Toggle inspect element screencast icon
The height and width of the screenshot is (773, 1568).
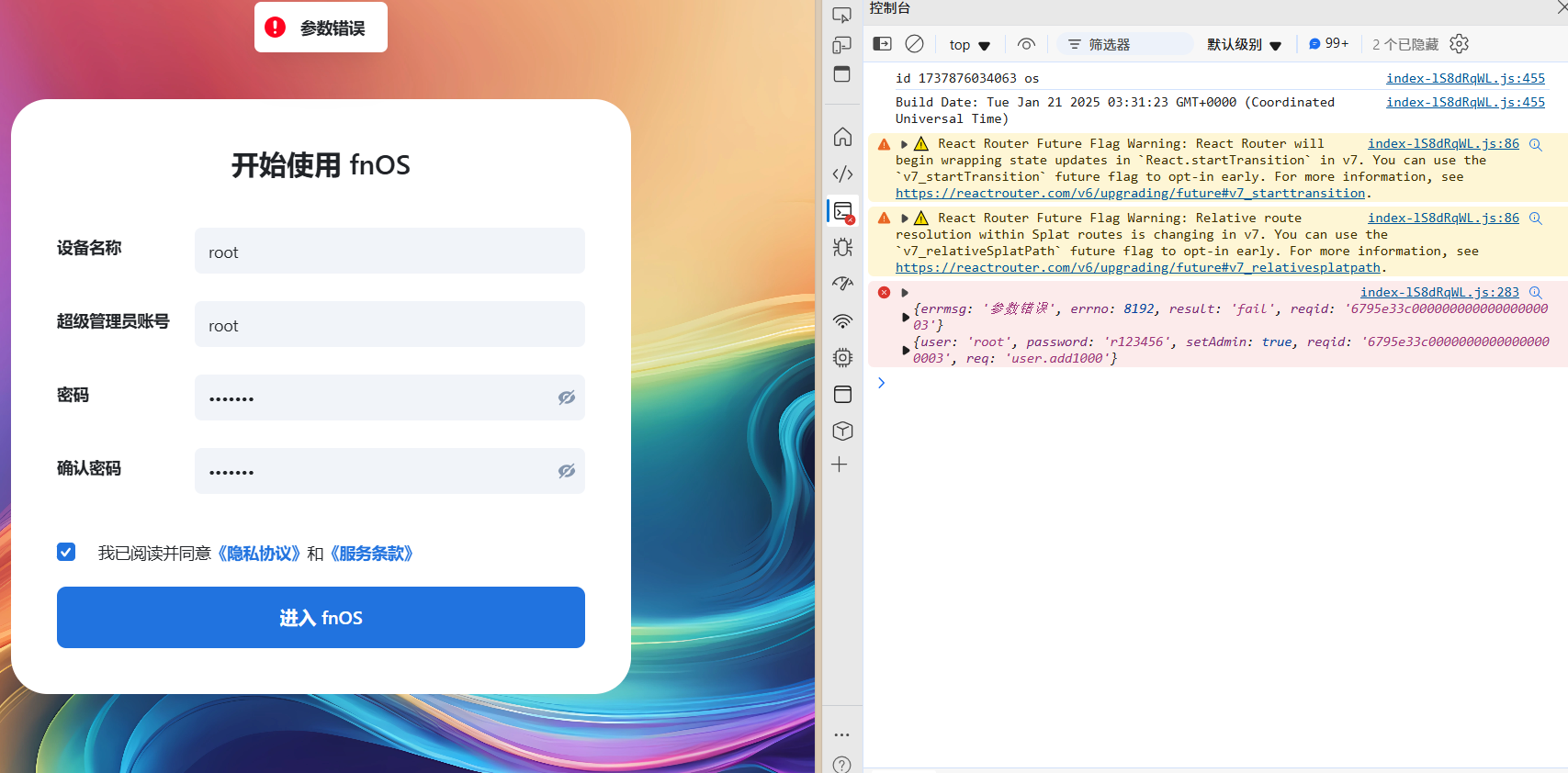841,15
